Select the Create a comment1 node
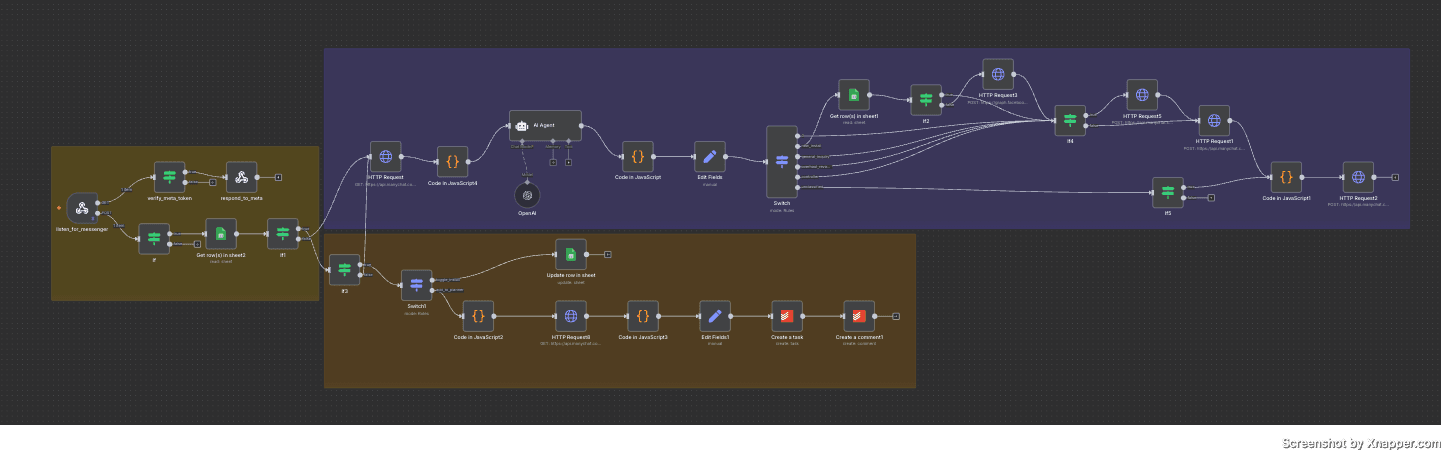 coord(859,316)
